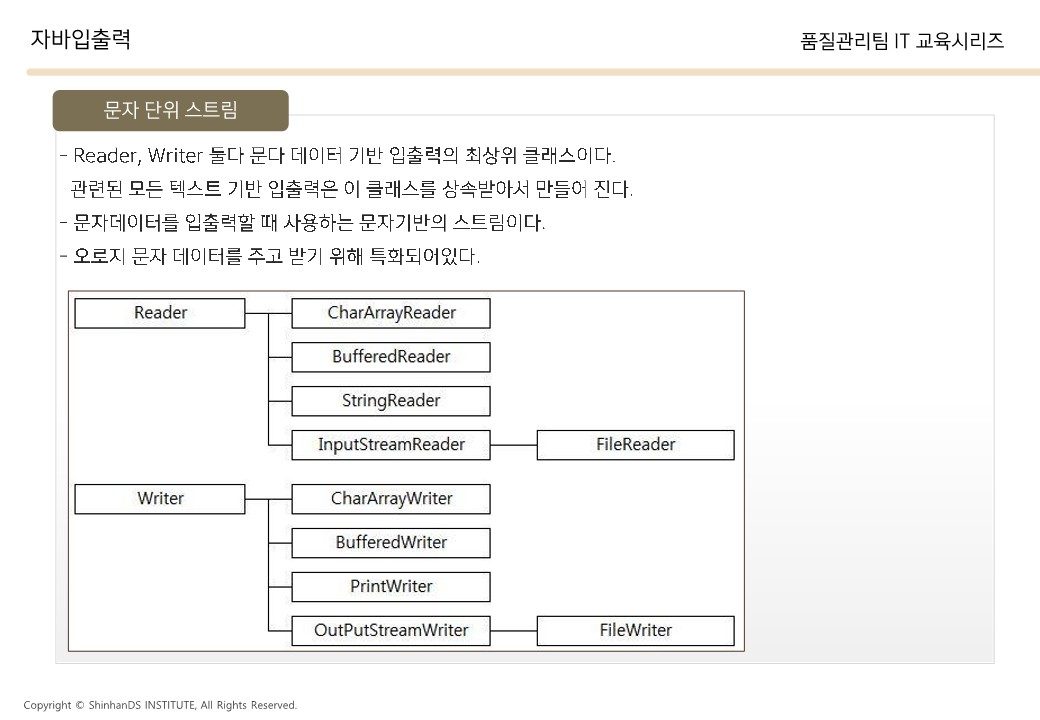Click the CharArrayReader box

(x=391, y=313)
